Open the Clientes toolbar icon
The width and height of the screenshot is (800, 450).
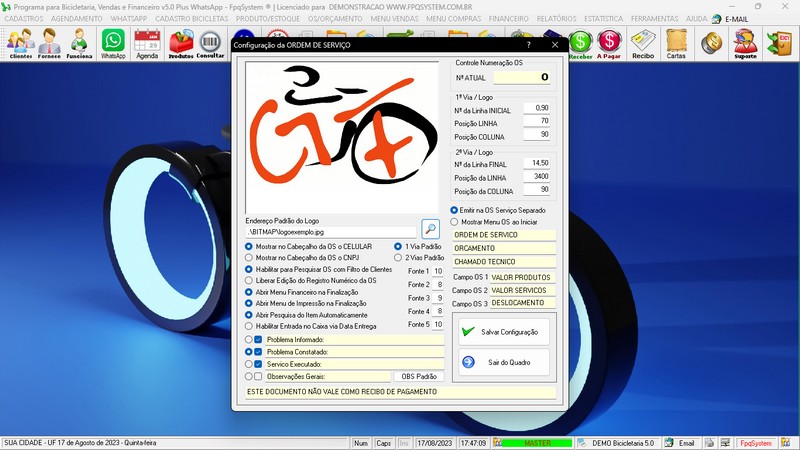pyautogui.click(x=20, y=43)
